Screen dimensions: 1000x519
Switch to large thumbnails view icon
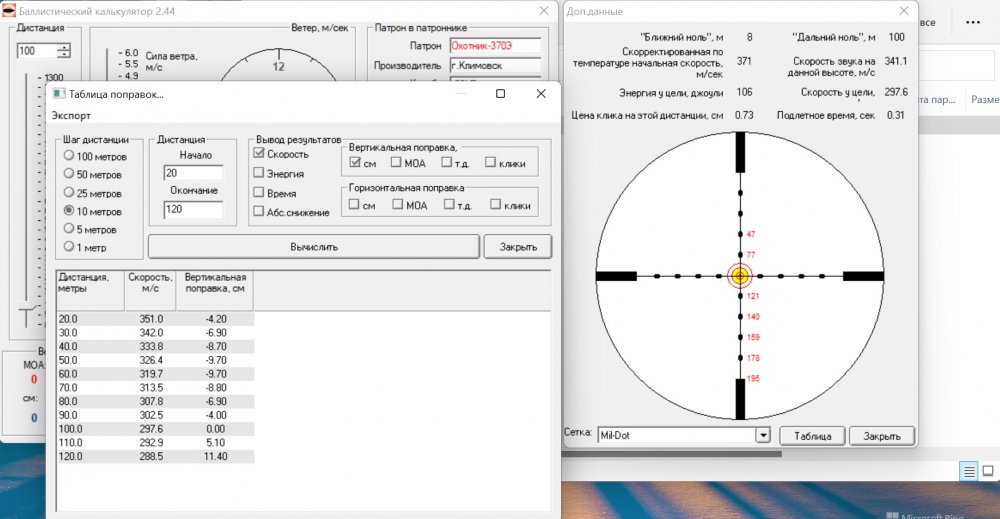pos(988,470)
